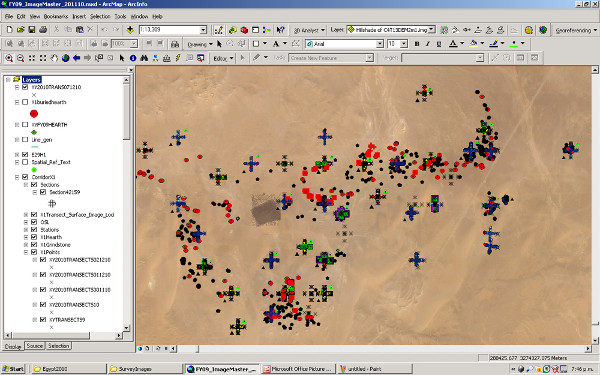Open the ArcToolbox window
Image resolution: width=600 pixels, height=375 pixels.
pos(244,30)
